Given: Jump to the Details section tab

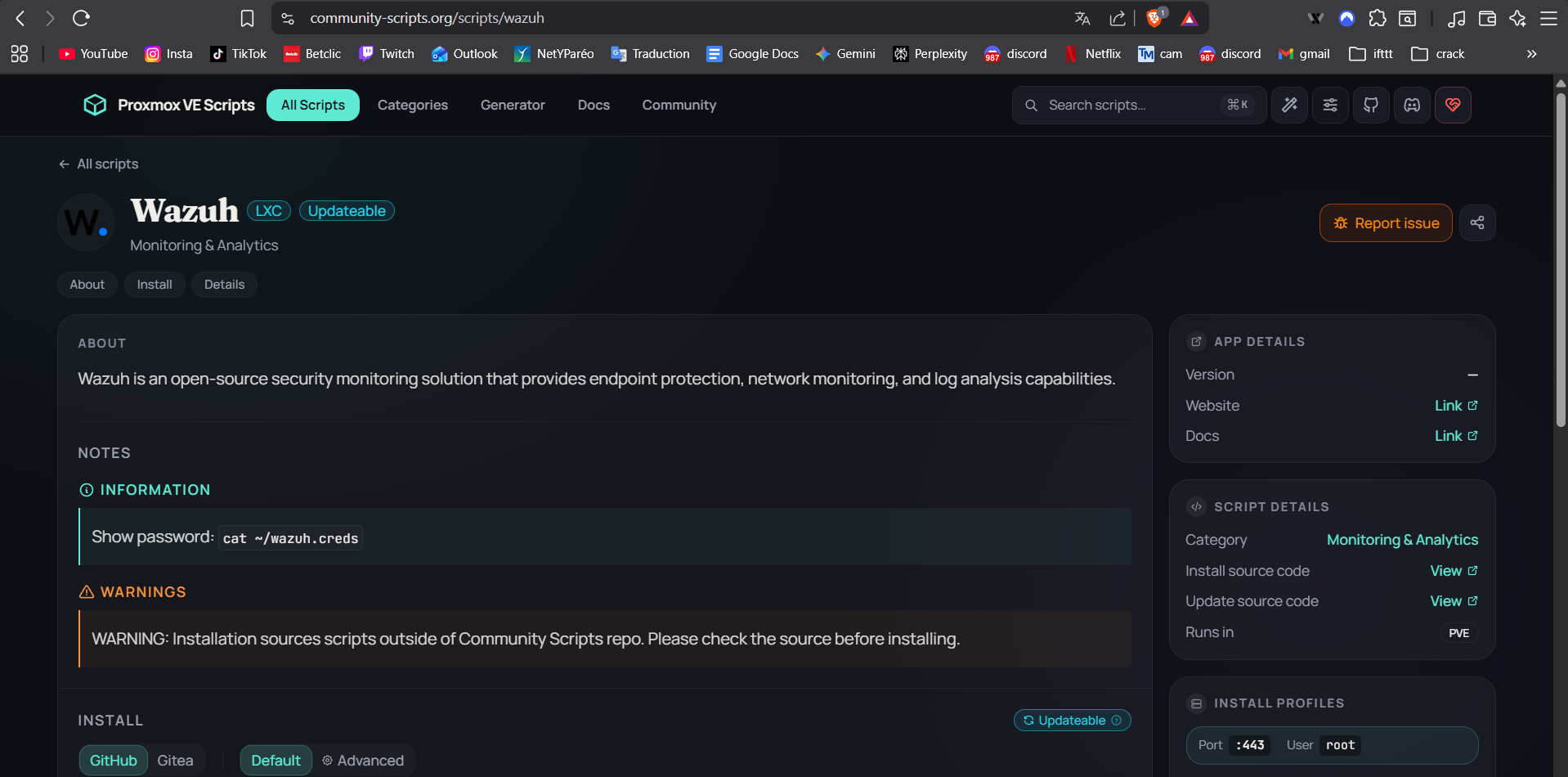Looking at the screenshot, I should (x=225, y=285).
